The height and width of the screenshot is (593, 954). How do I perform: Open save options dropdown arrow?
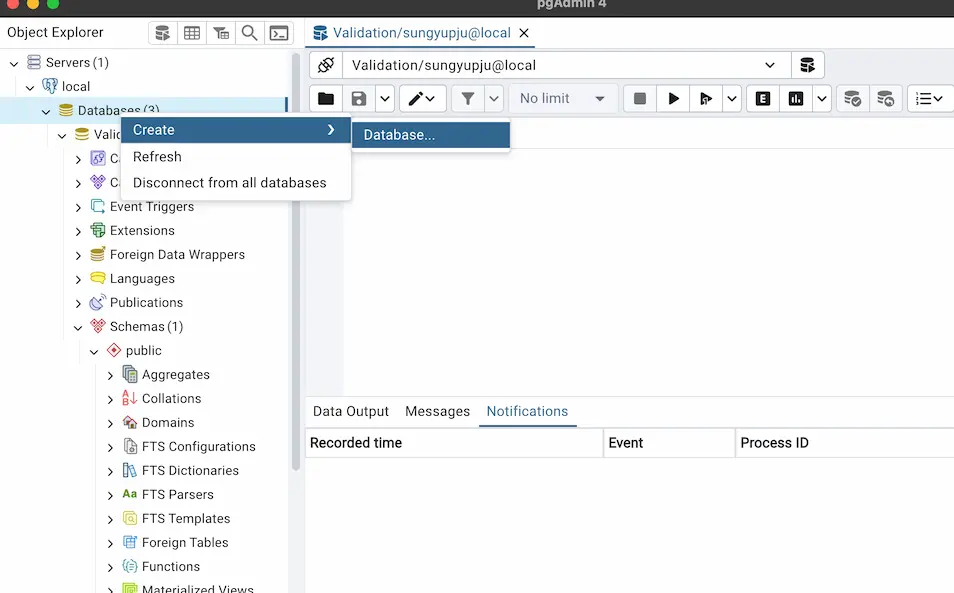tap(385, 99)
